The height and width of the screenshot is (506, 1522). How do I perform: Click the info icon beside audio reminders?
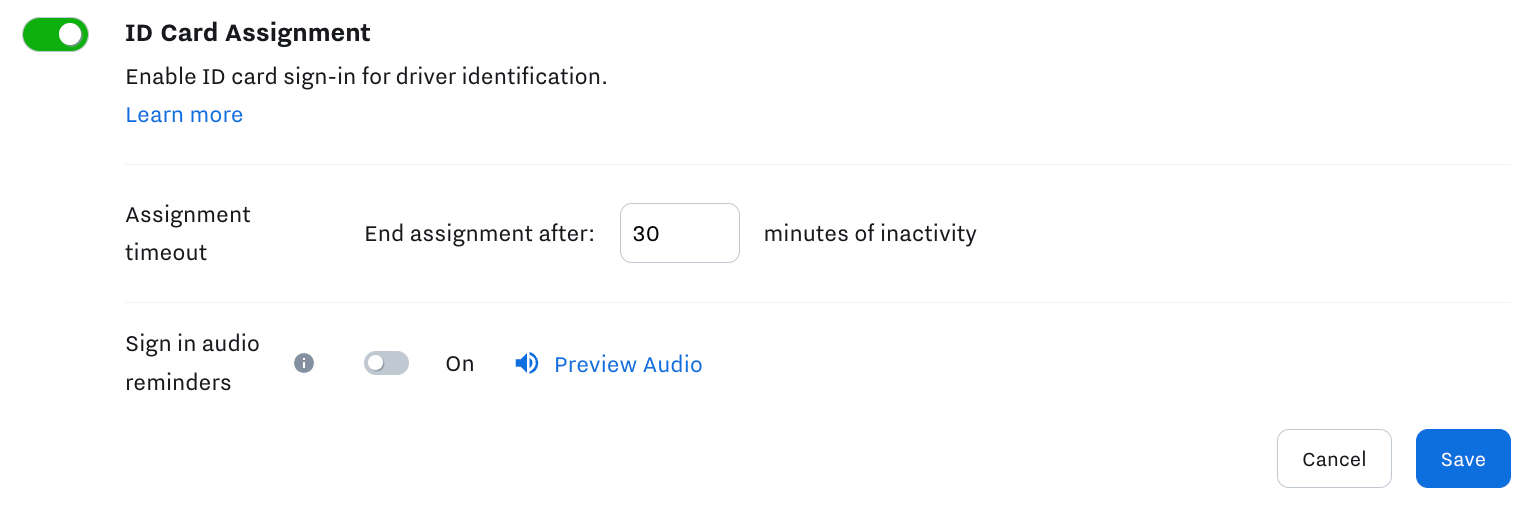(304, 364)
